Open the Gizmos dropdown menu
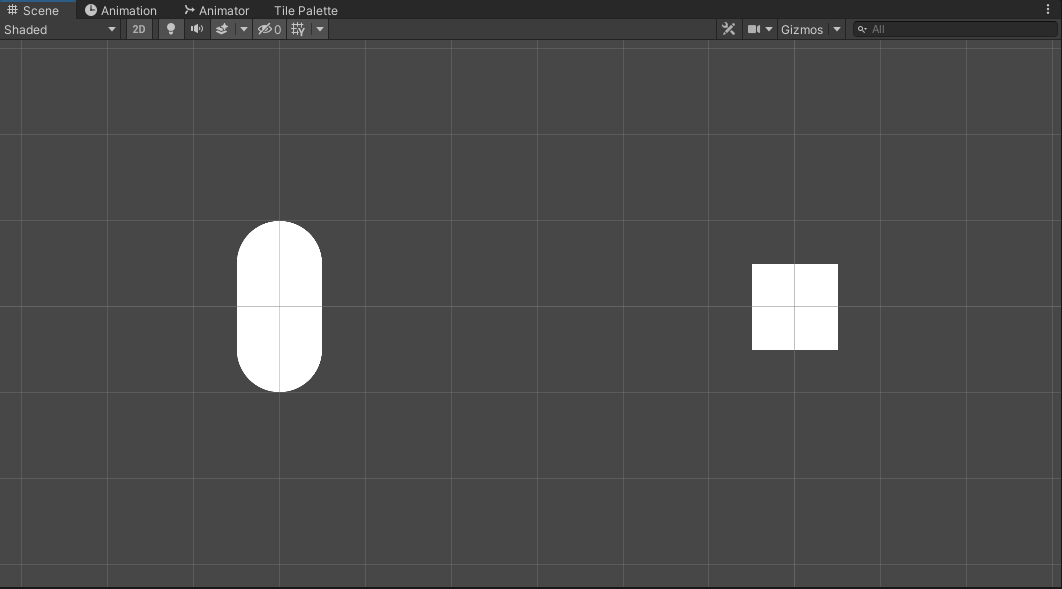 836,29
